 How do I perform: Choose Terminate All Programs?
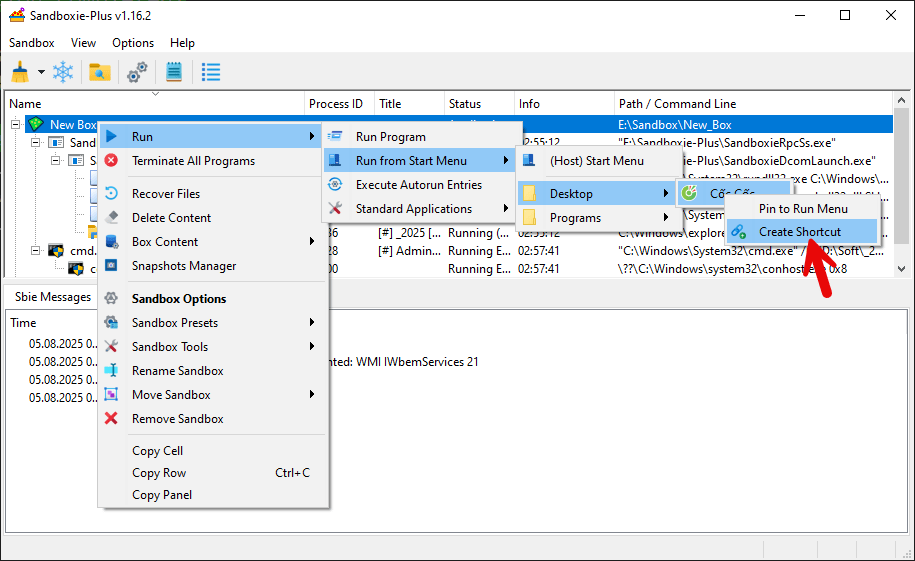click(x=210, y=161)
